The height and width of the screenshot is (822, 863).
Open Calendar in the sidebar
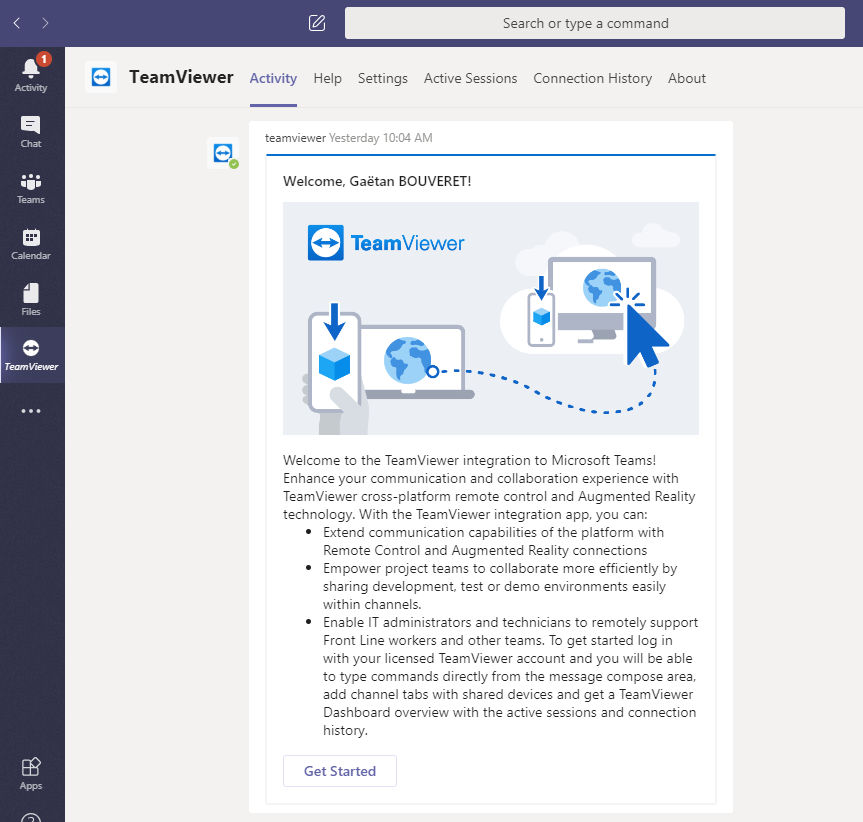31,244
